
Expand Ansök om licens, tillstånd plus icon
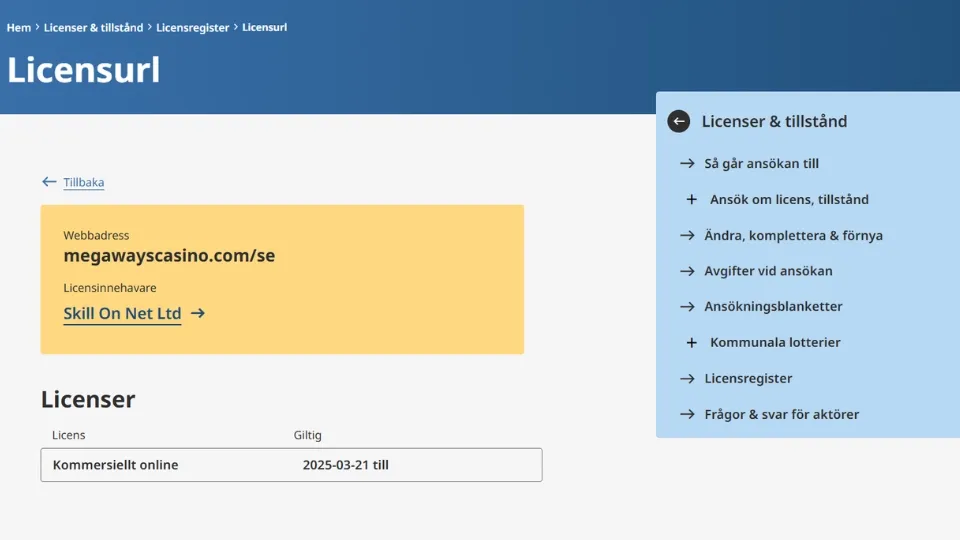pyautogui.click(x=691, y=200)
